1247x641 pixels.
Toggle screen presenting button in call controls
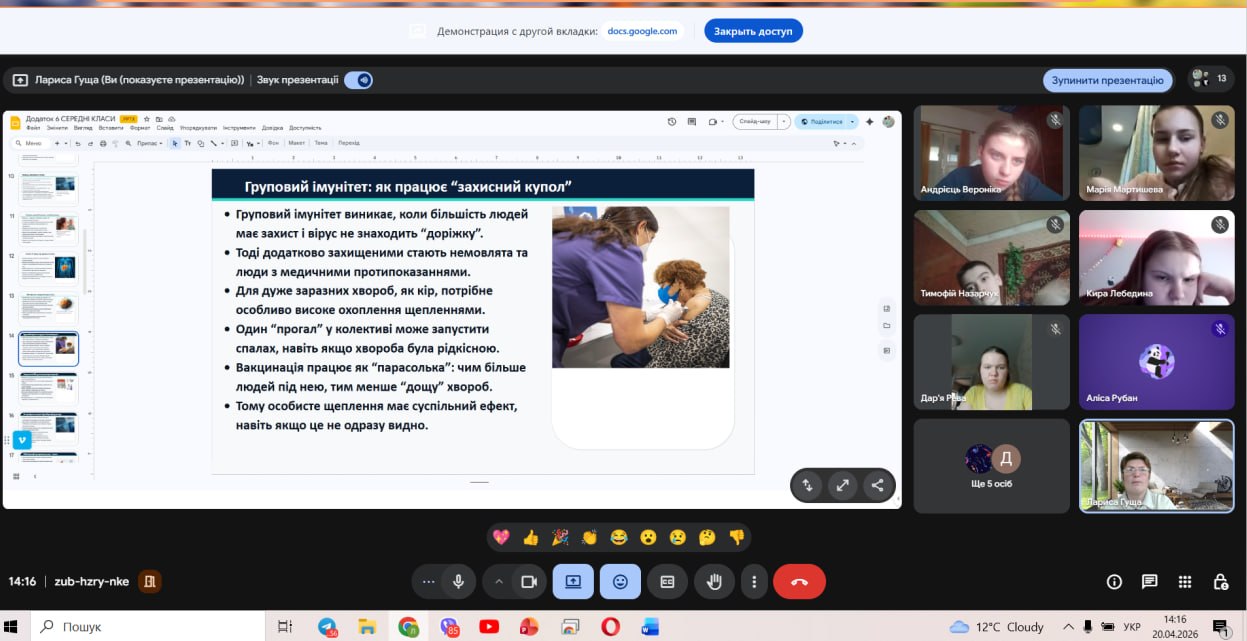(573, 581)
